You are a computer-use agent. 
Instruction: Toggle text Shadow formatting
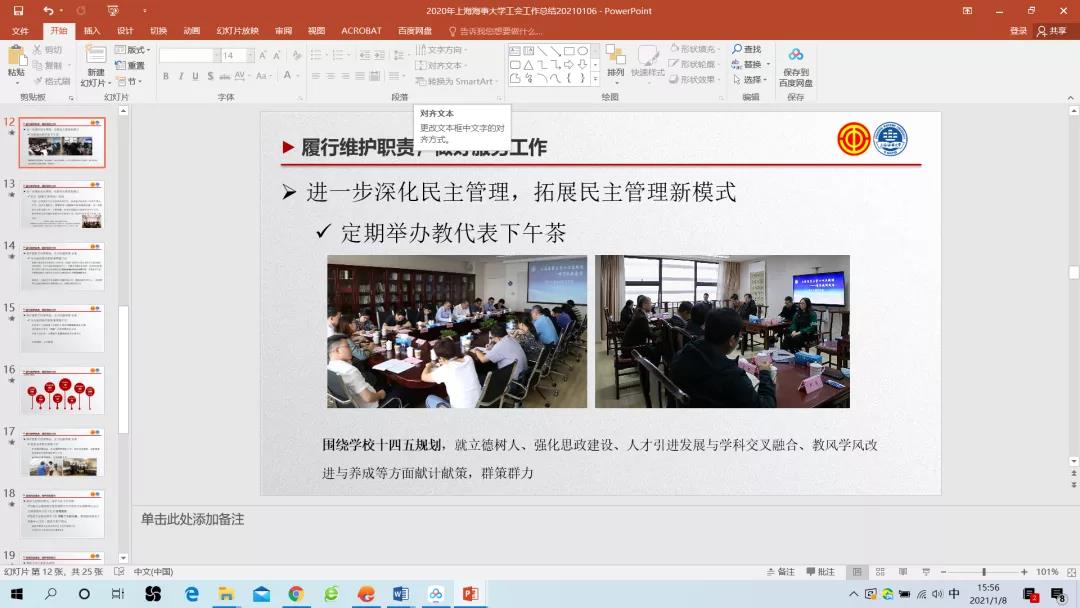coord(210,76)
